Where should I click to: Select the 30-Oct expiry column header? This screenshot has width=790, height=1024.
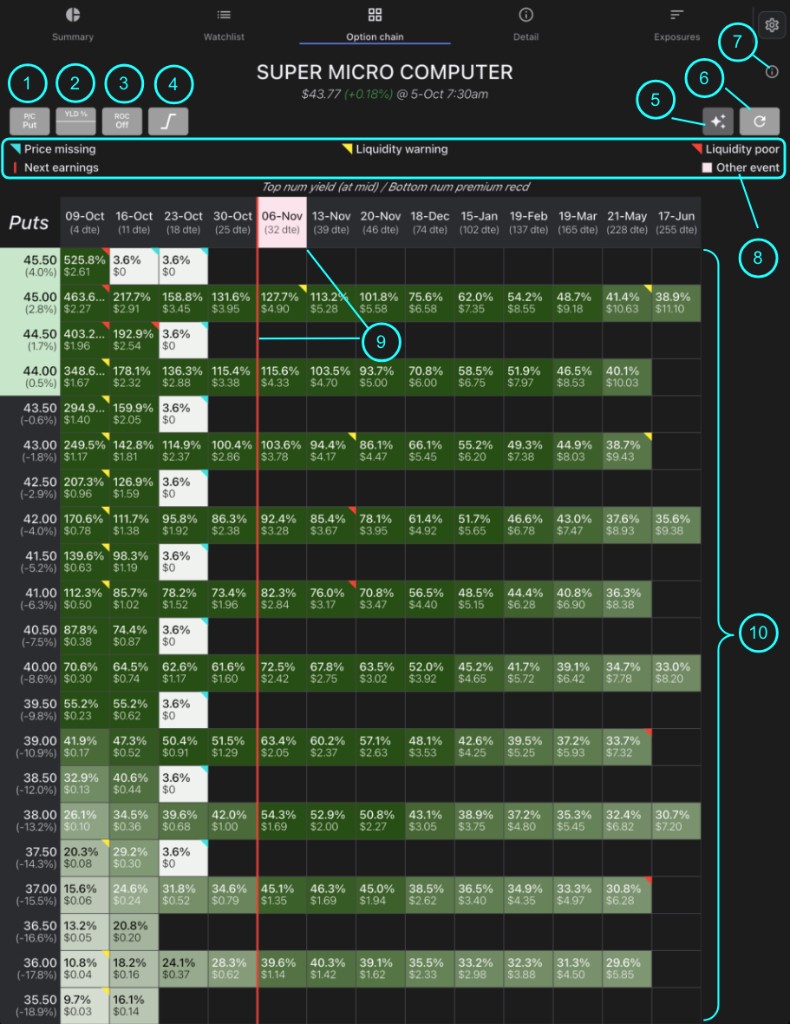click(x=232, y=222)
